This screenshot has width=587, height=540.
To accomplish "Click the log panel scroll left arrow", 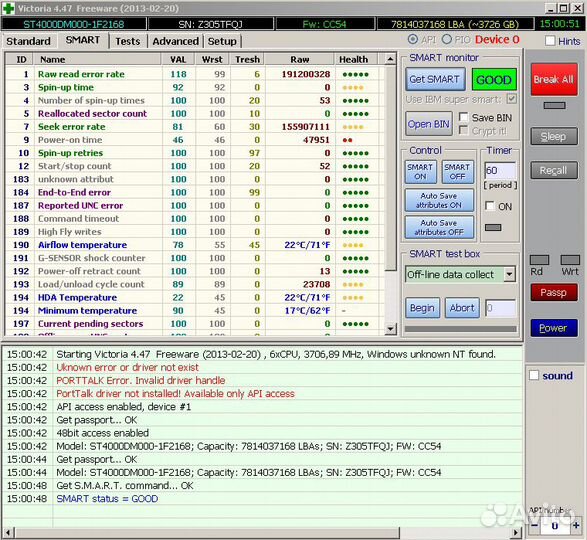I will (x=8, y=532).
